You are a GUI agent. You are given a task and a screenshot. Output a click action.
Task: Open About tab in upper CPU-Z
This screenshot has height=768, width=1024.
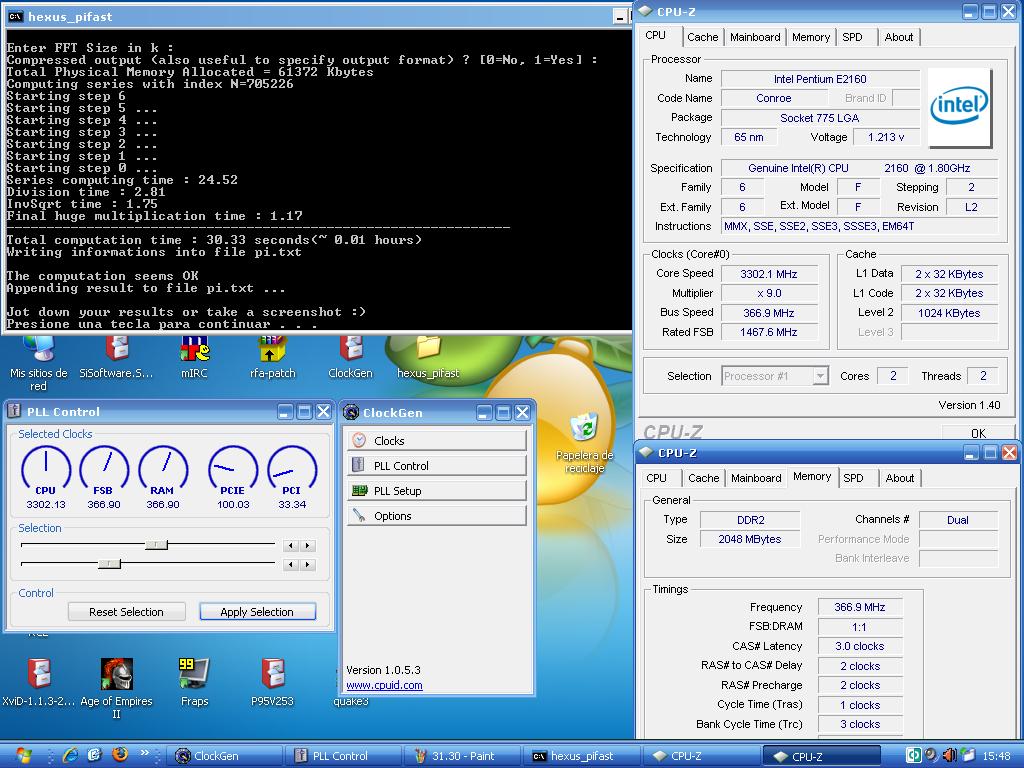[x=899, y=37]
